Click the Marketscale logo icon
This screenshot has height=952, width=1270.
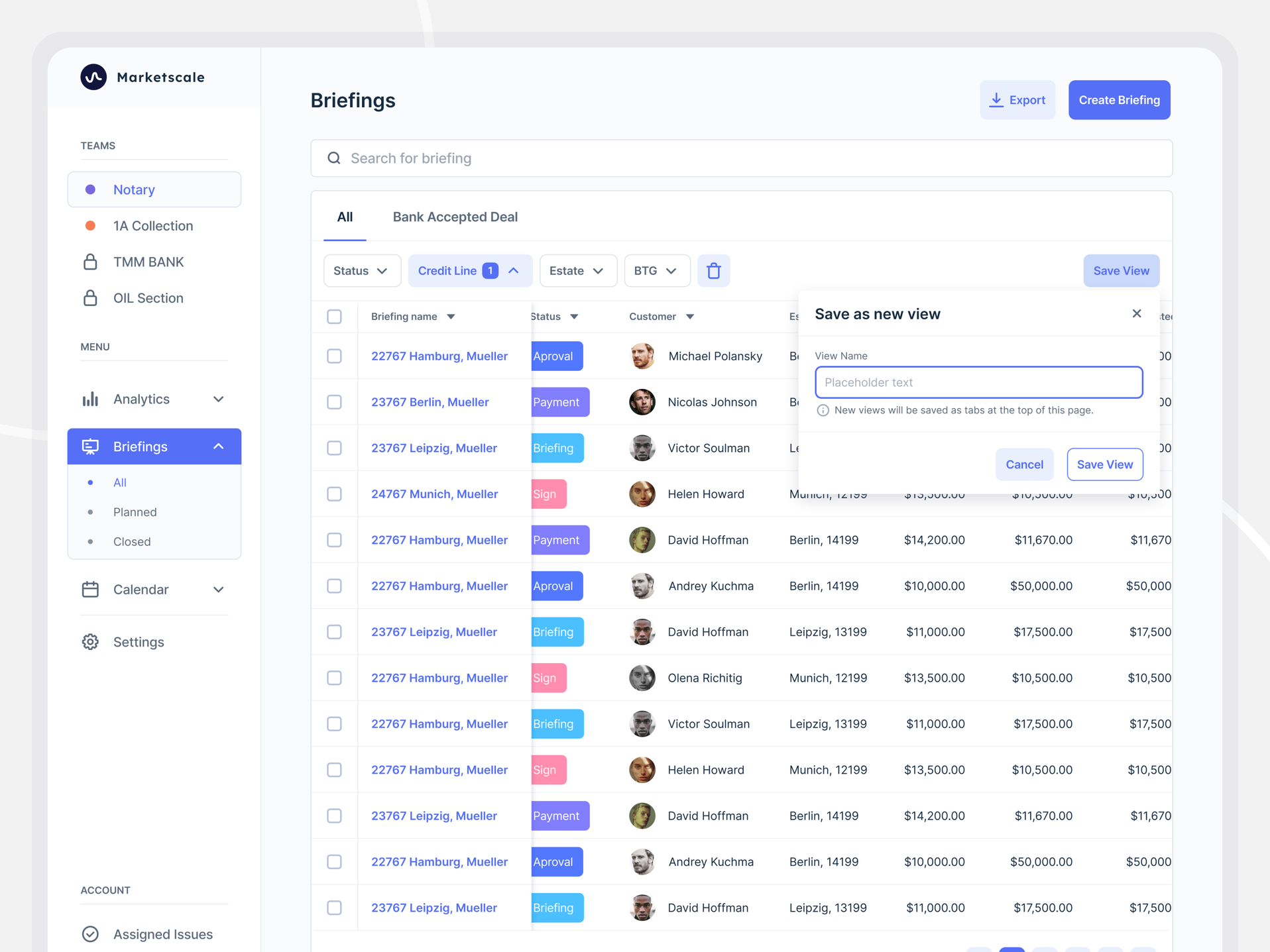coord(93,77)
